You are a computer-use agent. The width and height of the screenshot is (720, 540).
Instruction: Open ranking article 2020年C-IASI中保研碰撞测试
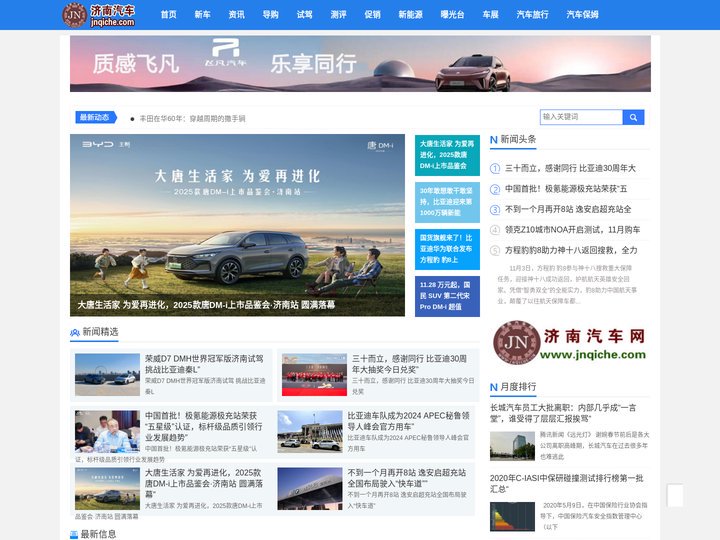(x=567, y=484)
